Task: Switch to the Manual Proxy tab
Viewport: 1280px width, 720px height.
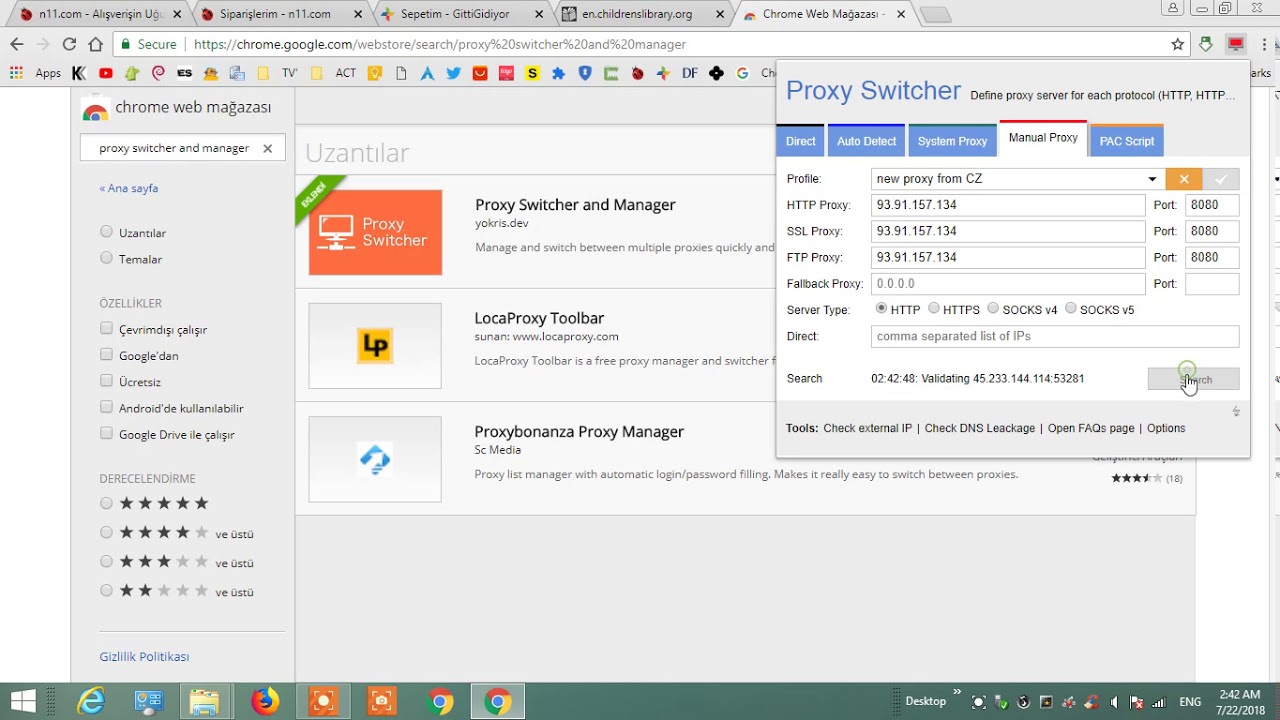Action: pyautogui.click(x=1043, y=138)
